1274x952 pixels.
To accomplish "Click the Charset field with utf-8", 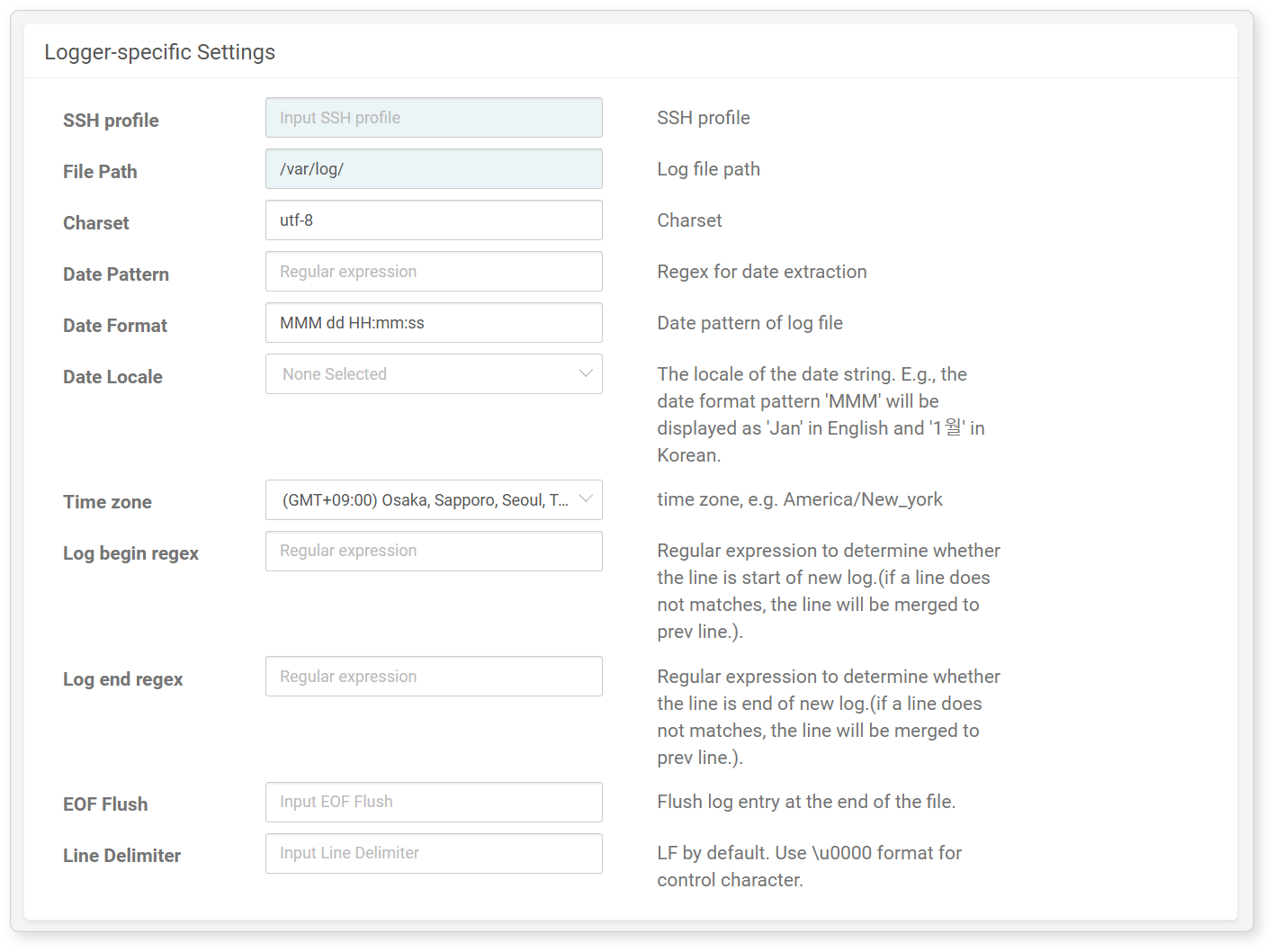I will [434, 220].
